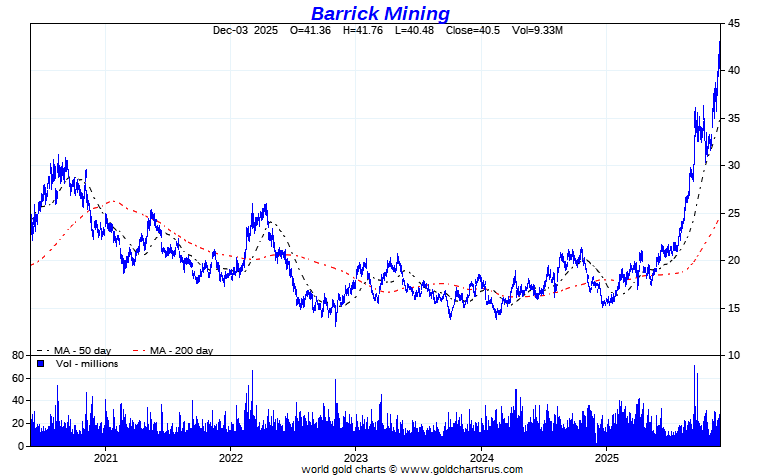Click the 2022 x-axis label
The image size is (760, 475).
tap(230, 458)
